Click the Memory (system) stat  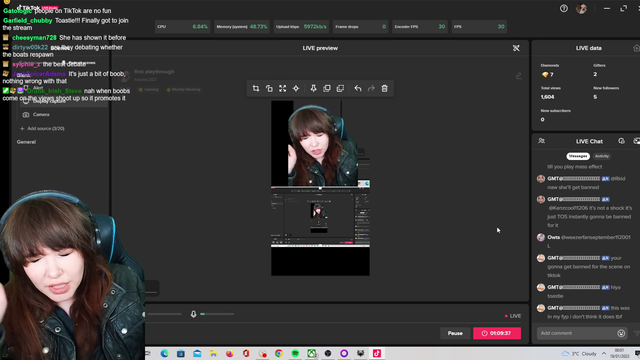242,27
